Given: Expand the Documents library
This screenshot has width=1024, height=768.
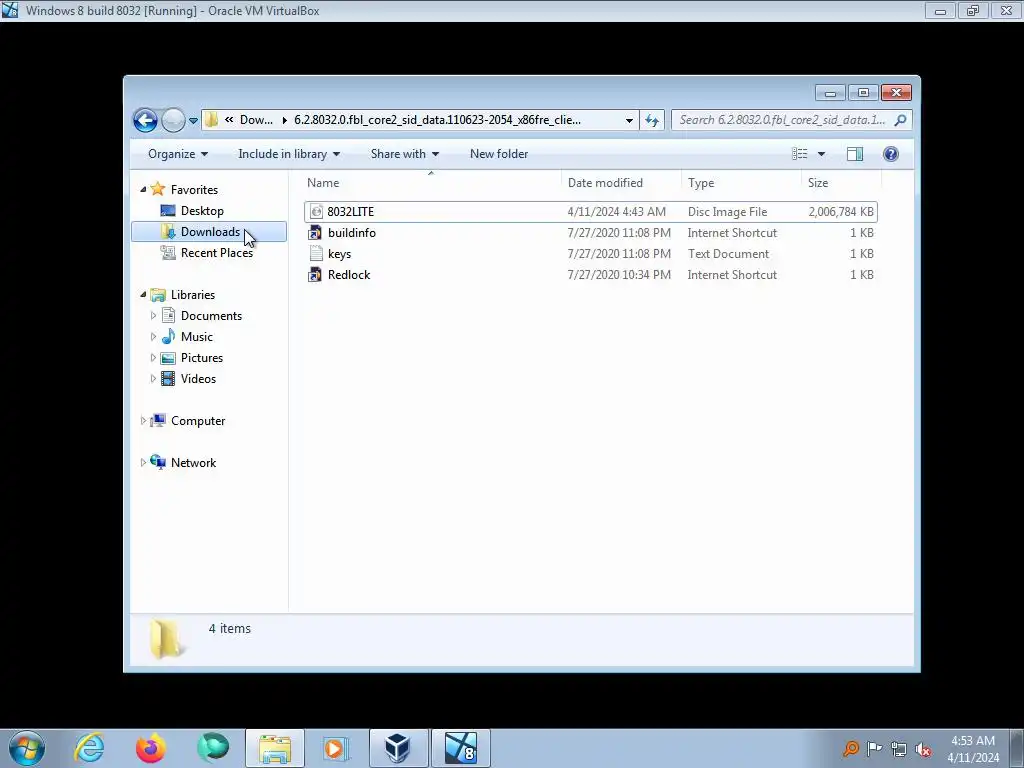Looking at the screenshot, I should [x=153, y=315].
